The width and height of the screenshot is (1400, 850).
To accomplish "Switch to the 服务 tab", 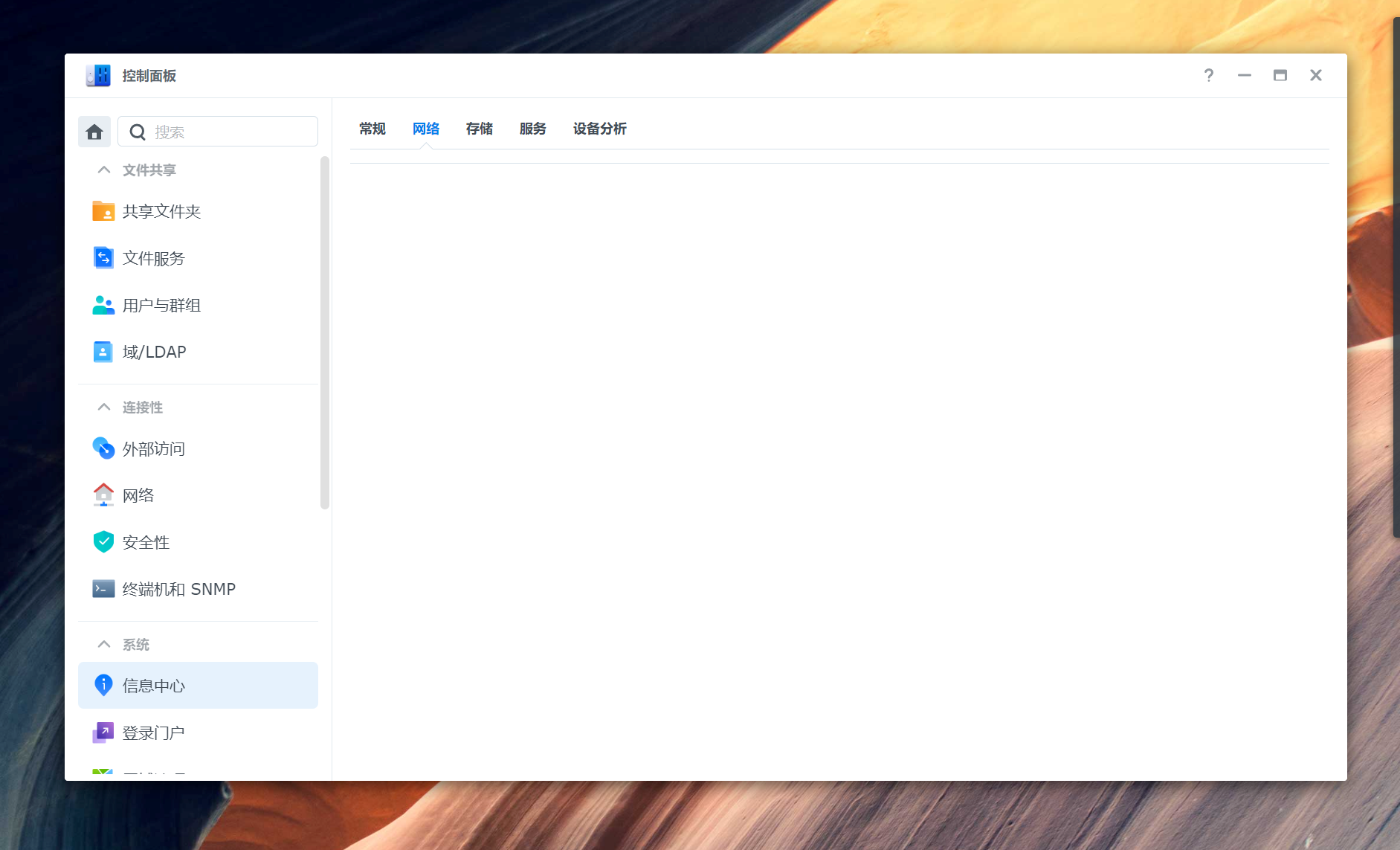I will (x=532, y=129).
